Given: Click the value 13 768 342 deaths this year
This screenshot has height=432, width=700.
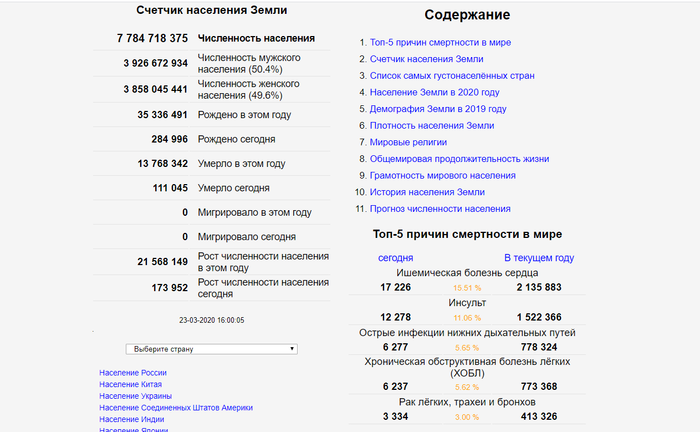Looking at the screenshot, I should tap(162, 164).
